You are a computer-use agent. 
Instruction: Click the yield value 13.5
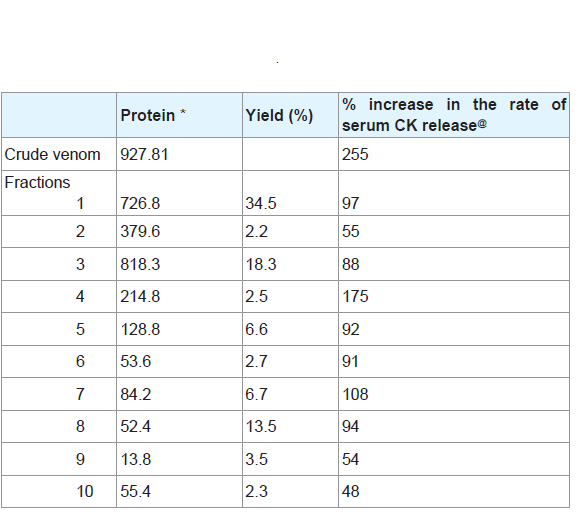pos(261,426)
